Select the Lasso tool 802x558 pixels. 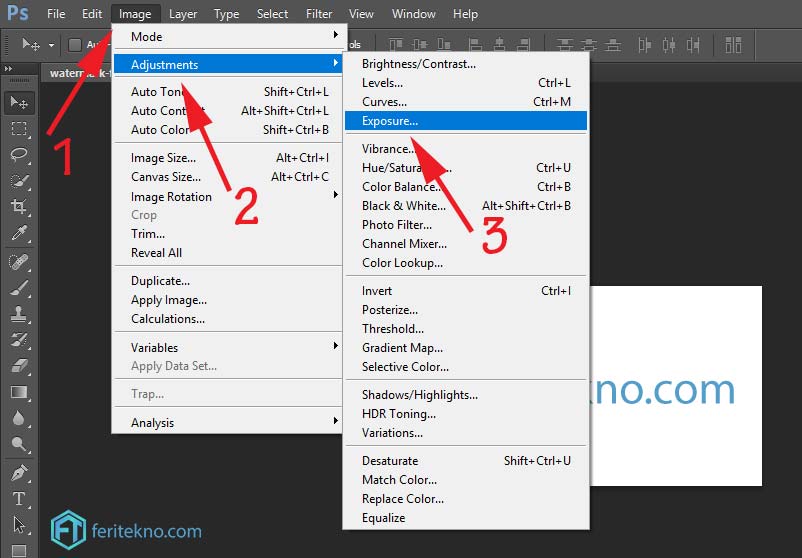click(19, 154)
